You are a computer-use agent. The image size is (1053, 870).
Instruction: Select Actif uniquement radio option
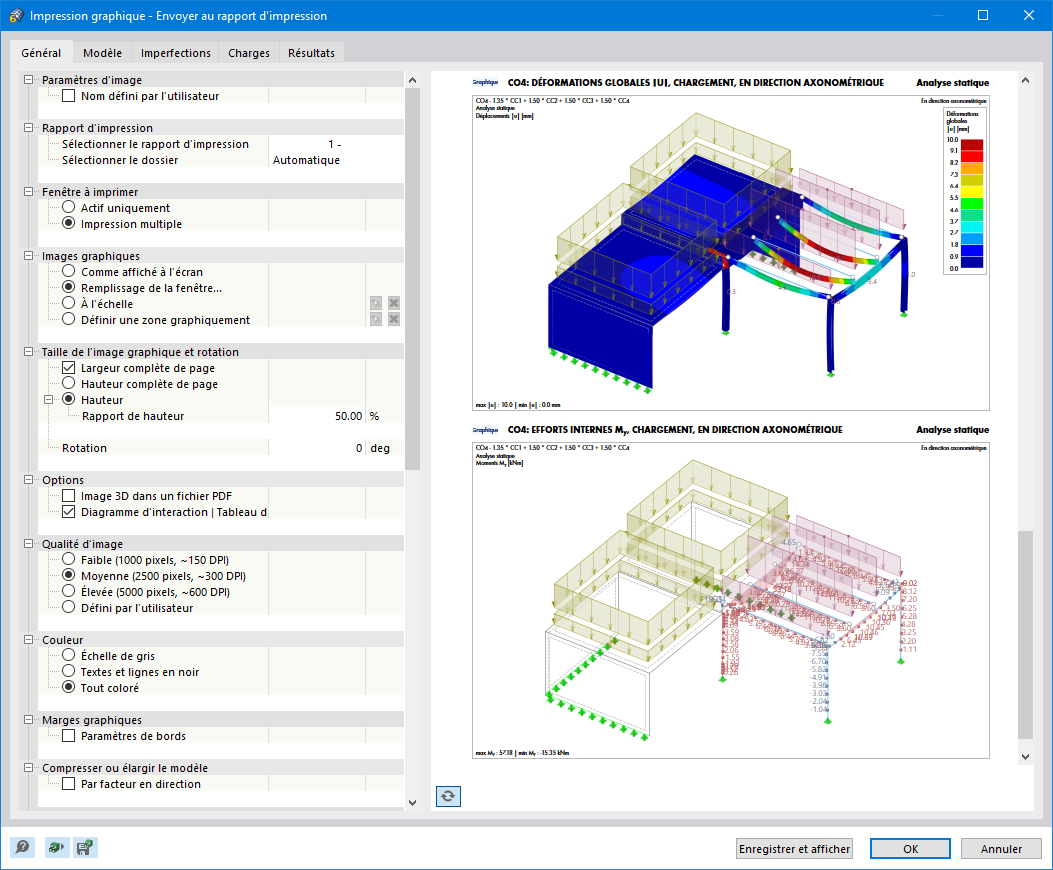(68, 208)
